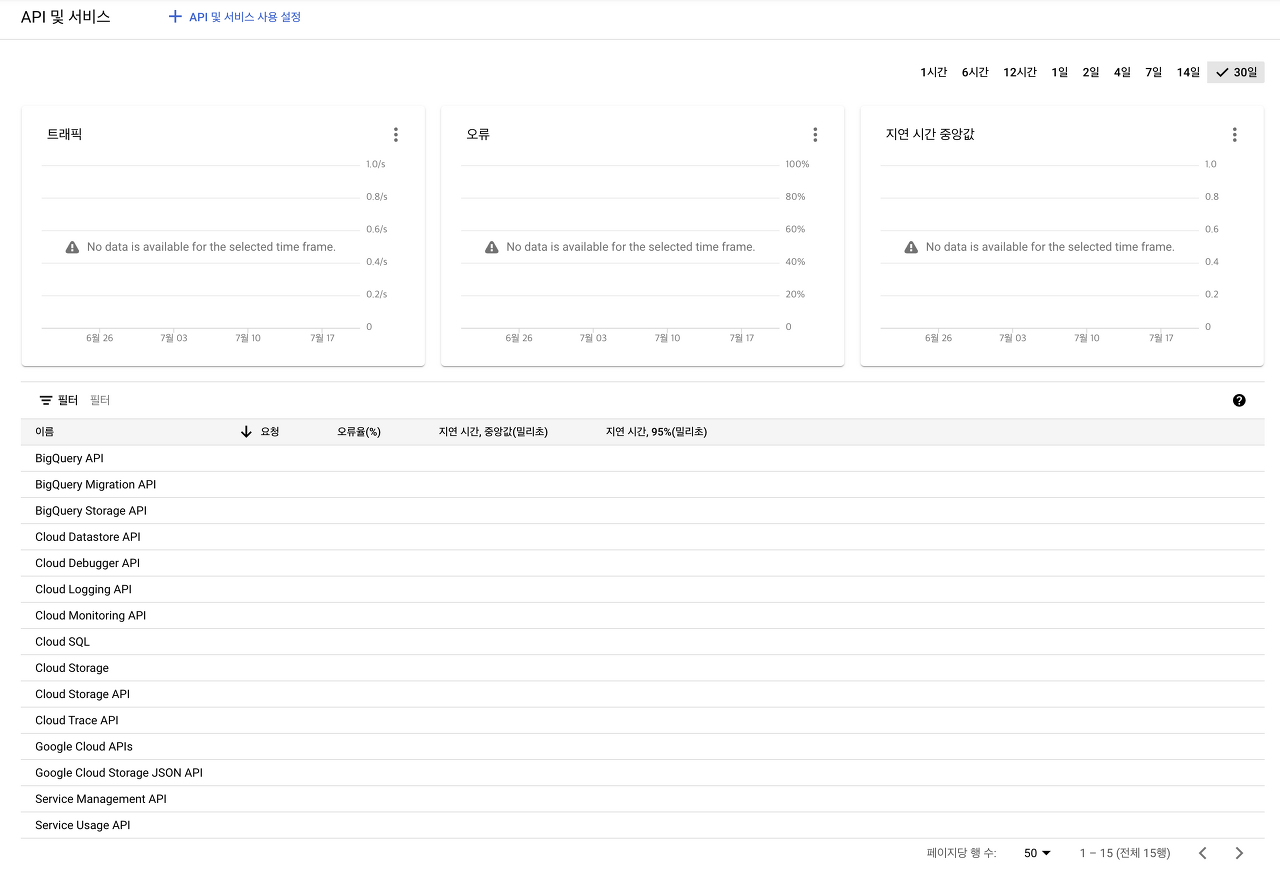1280x882 pixels.
Task: Click the 페이지당 행 수 label
Action: 961,853
